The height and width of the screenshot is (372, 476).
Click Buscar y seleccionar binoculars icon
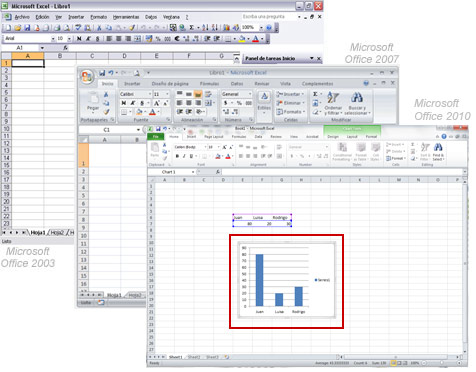357,98
